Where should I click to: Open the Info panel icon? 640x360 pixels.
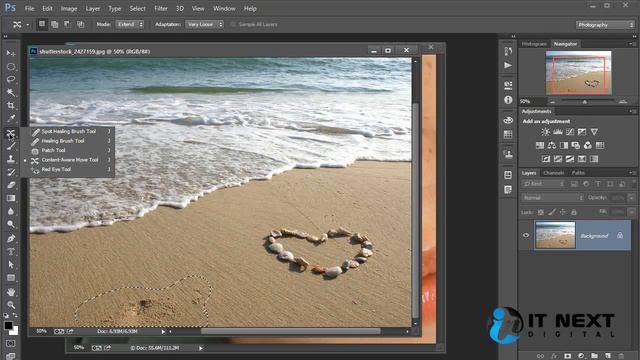508,100
